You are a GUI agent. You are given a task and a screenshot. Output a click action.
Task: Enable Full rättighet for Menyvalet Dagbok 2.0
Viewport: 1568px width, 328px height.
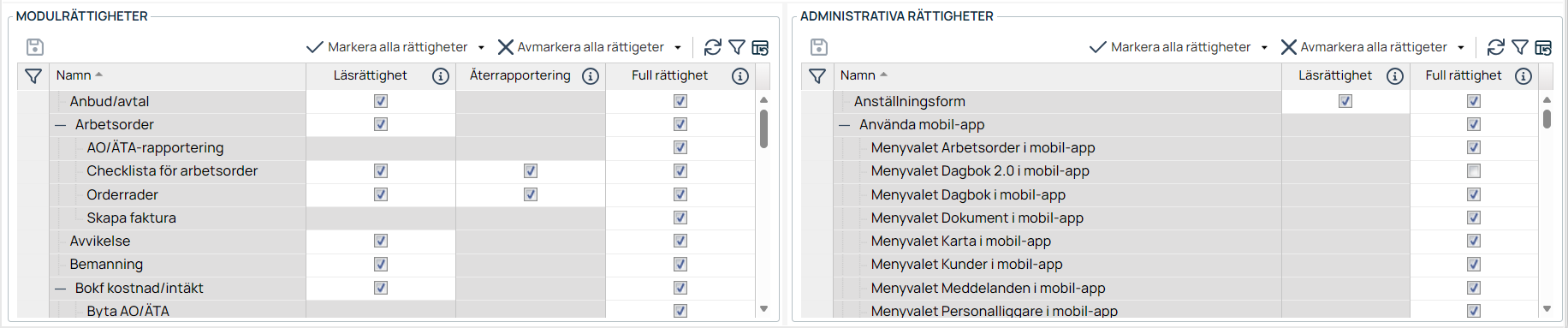[x=1473, y=171]
